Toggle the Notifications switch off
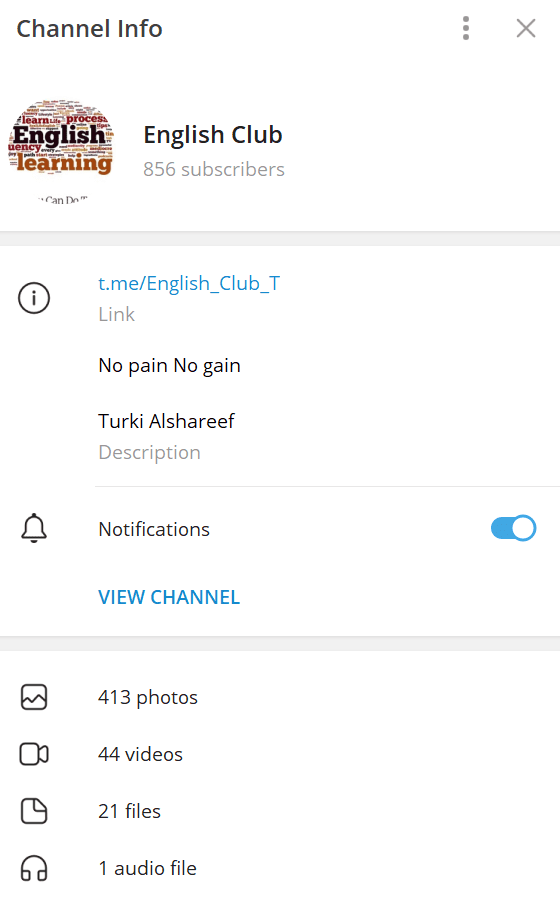Screen dimensions: 560x907 [513, 528]
